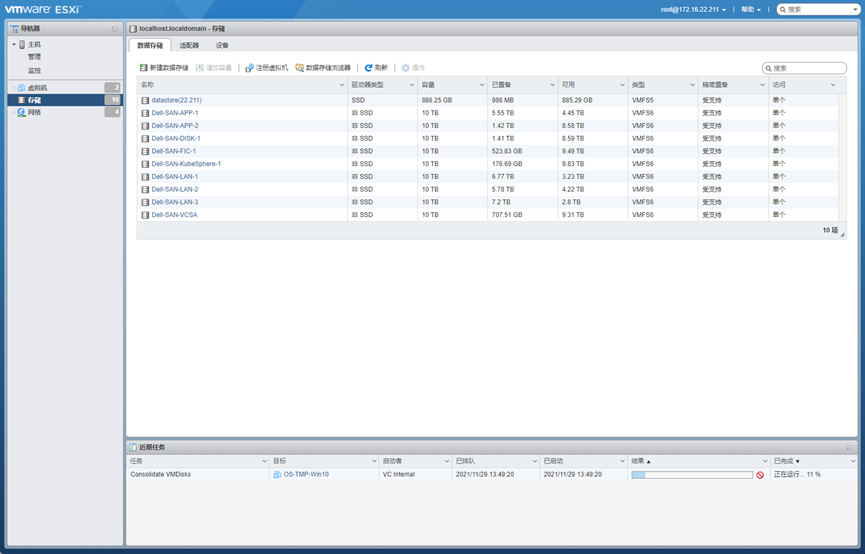Expand the Virtual Machines (虚拟机) tree node
The image size is (865, 554).
point(14,88)
